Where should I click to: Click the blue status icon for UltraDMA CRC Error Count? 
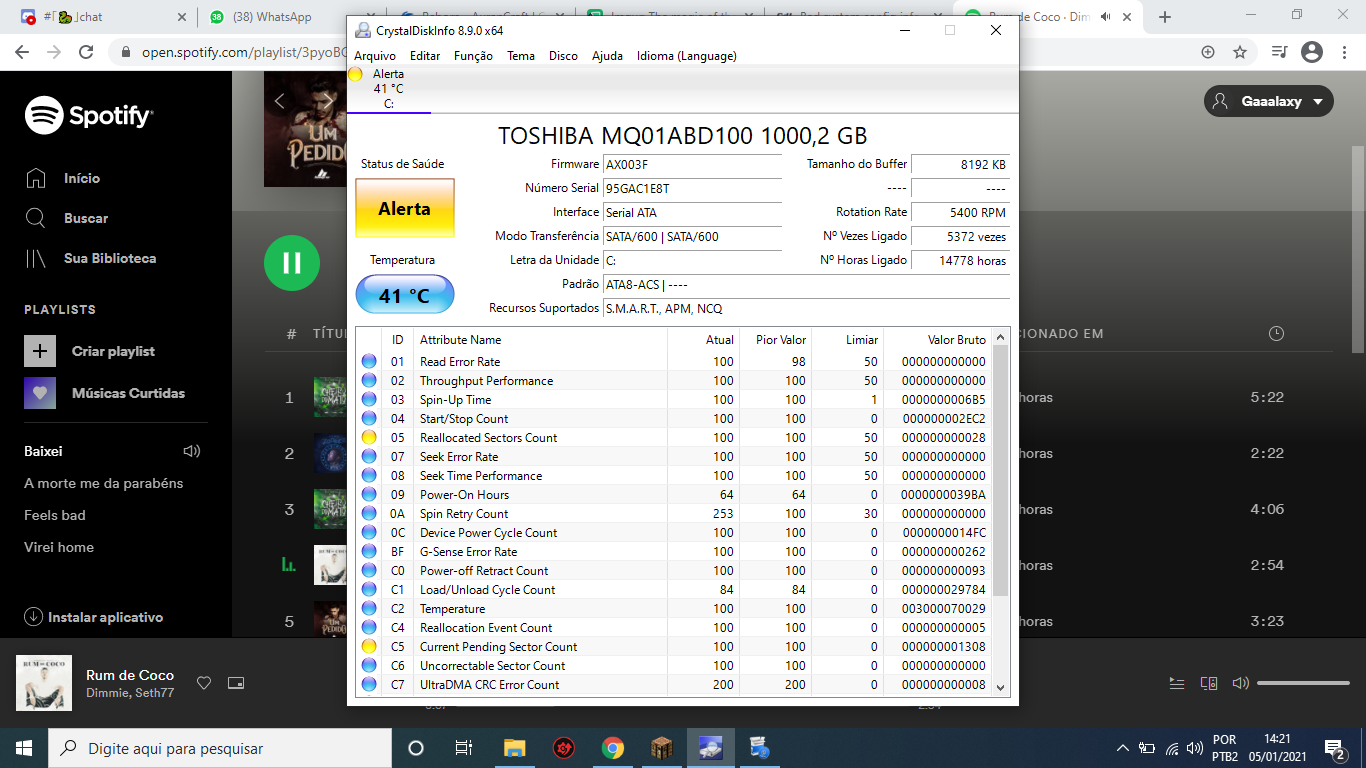tap(369, 684)
